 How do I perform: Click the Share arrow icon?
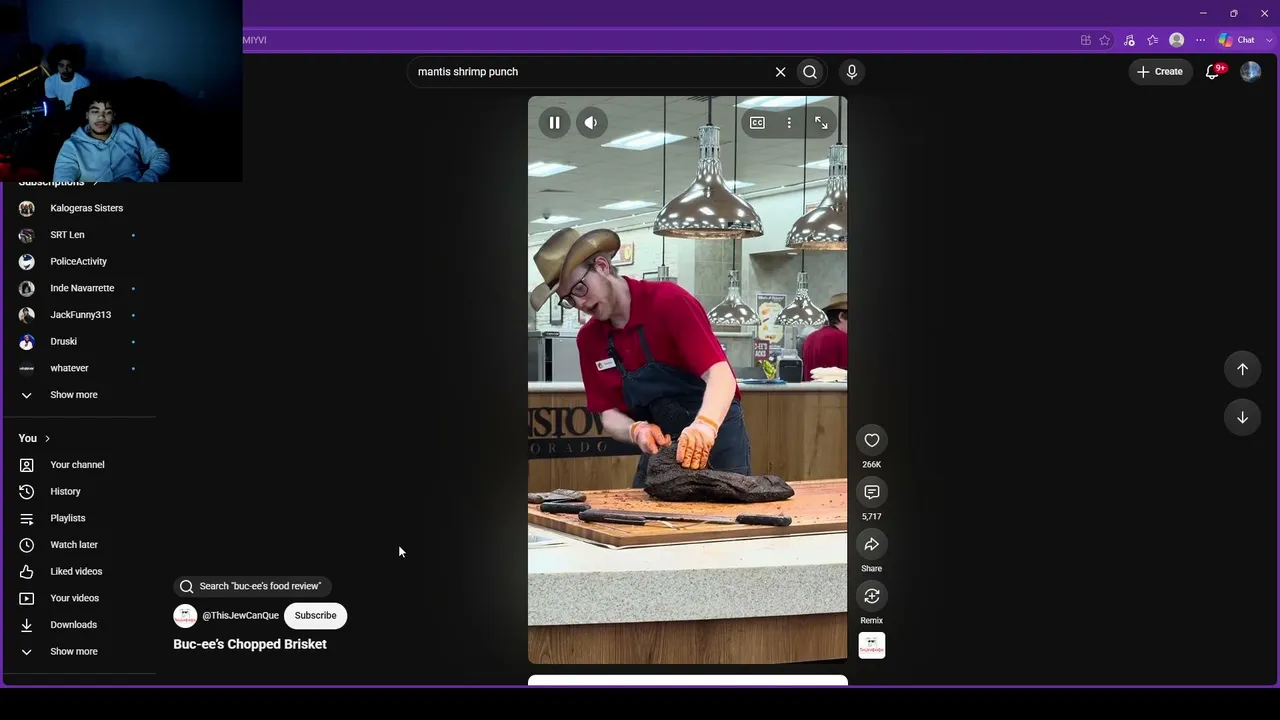coord(872,544)
